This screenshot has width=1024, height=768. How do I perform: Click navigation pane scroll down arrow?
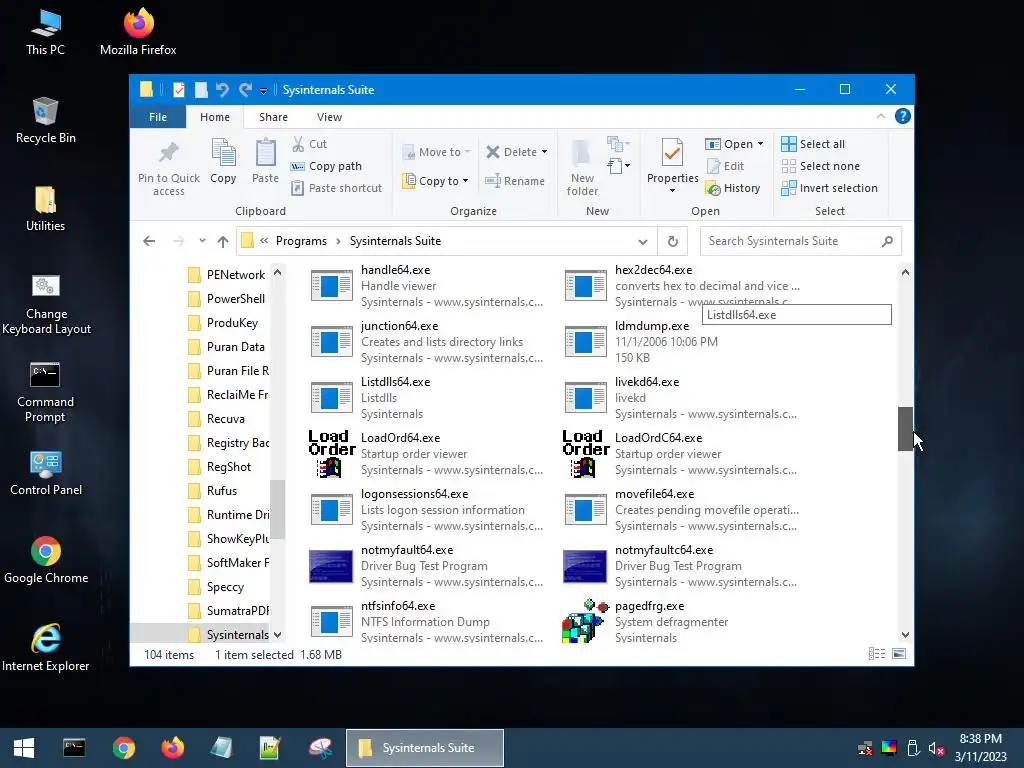(x=278, y=635)
